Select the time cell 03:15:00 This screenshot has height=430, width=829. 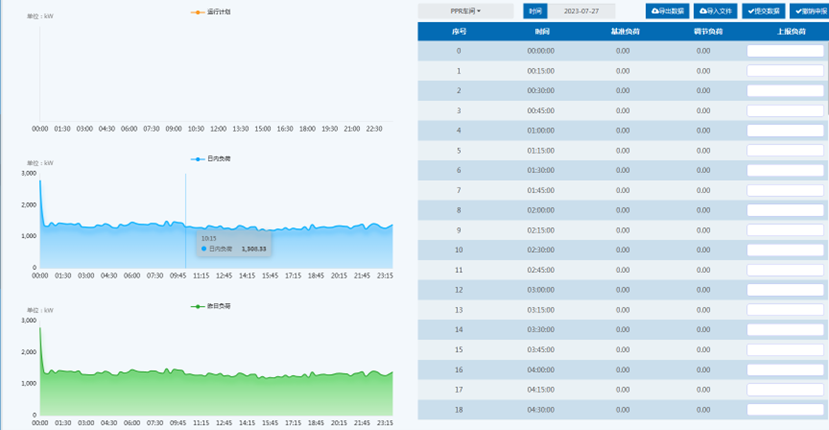coord(541,310)
